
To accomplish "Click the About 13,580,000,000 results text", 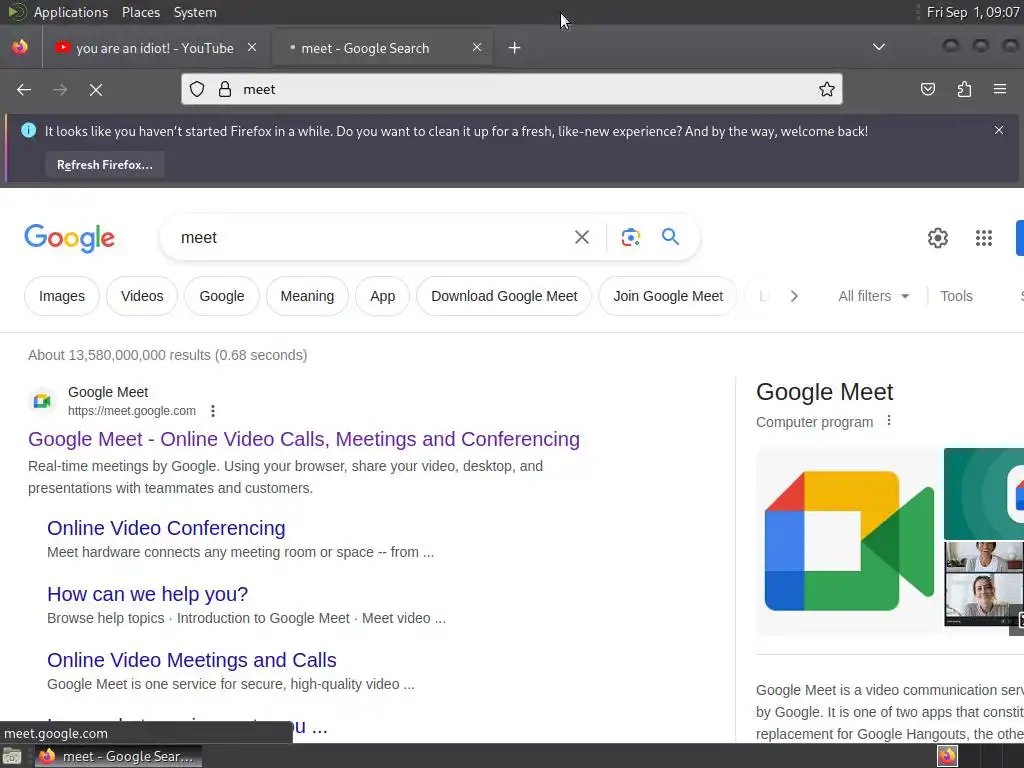I will 167,355.
